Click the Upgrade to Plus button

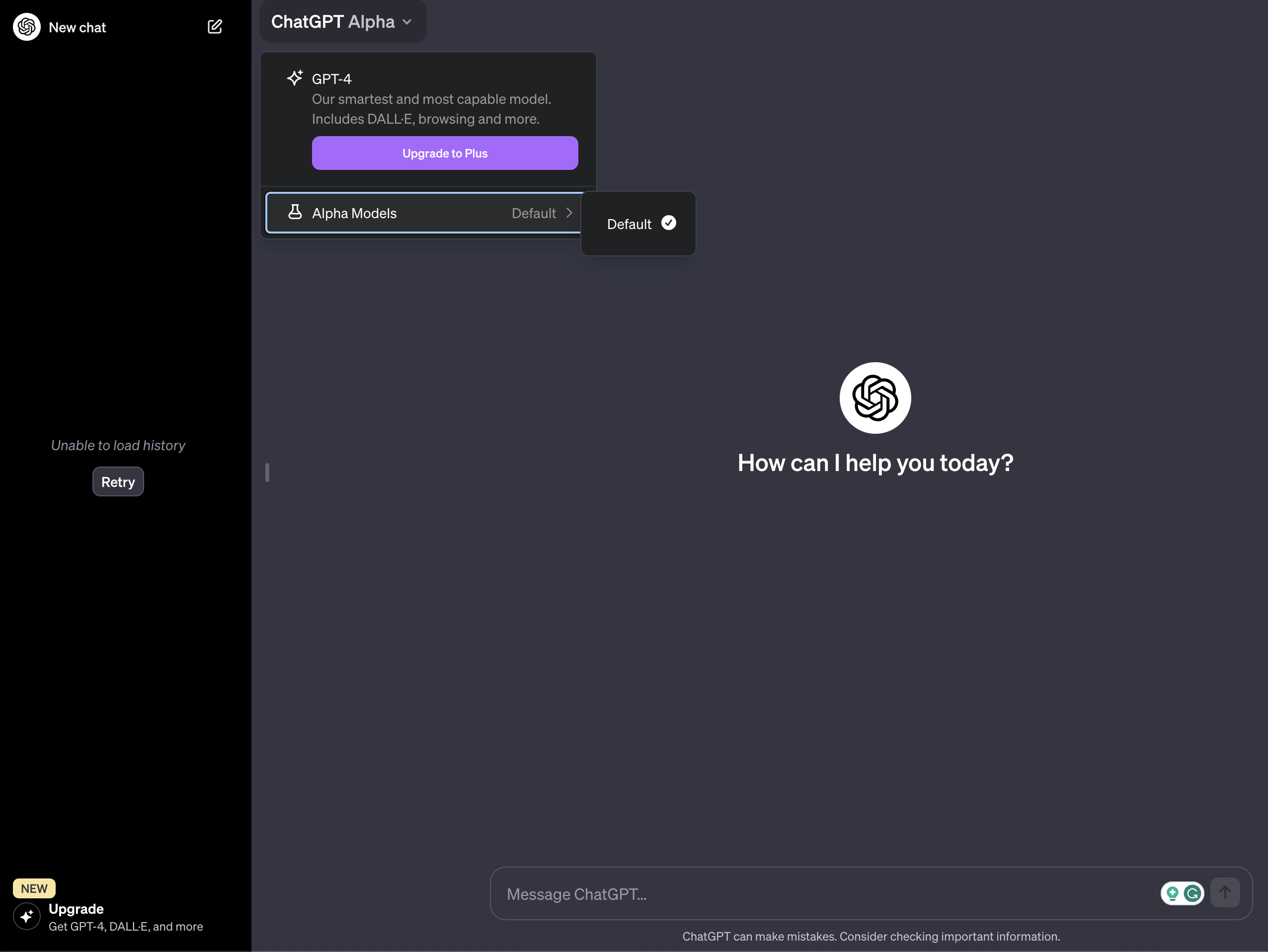444,153
